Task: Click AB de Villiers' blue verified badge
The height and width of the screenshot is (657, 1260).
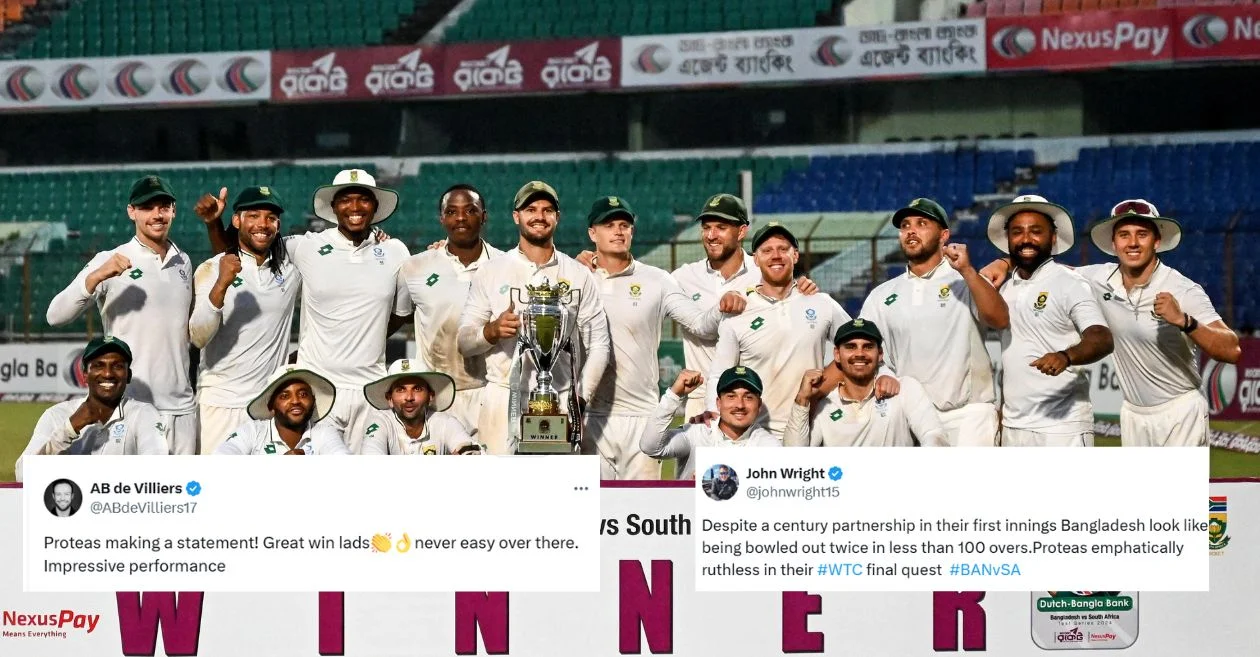Action: point(194,488)
